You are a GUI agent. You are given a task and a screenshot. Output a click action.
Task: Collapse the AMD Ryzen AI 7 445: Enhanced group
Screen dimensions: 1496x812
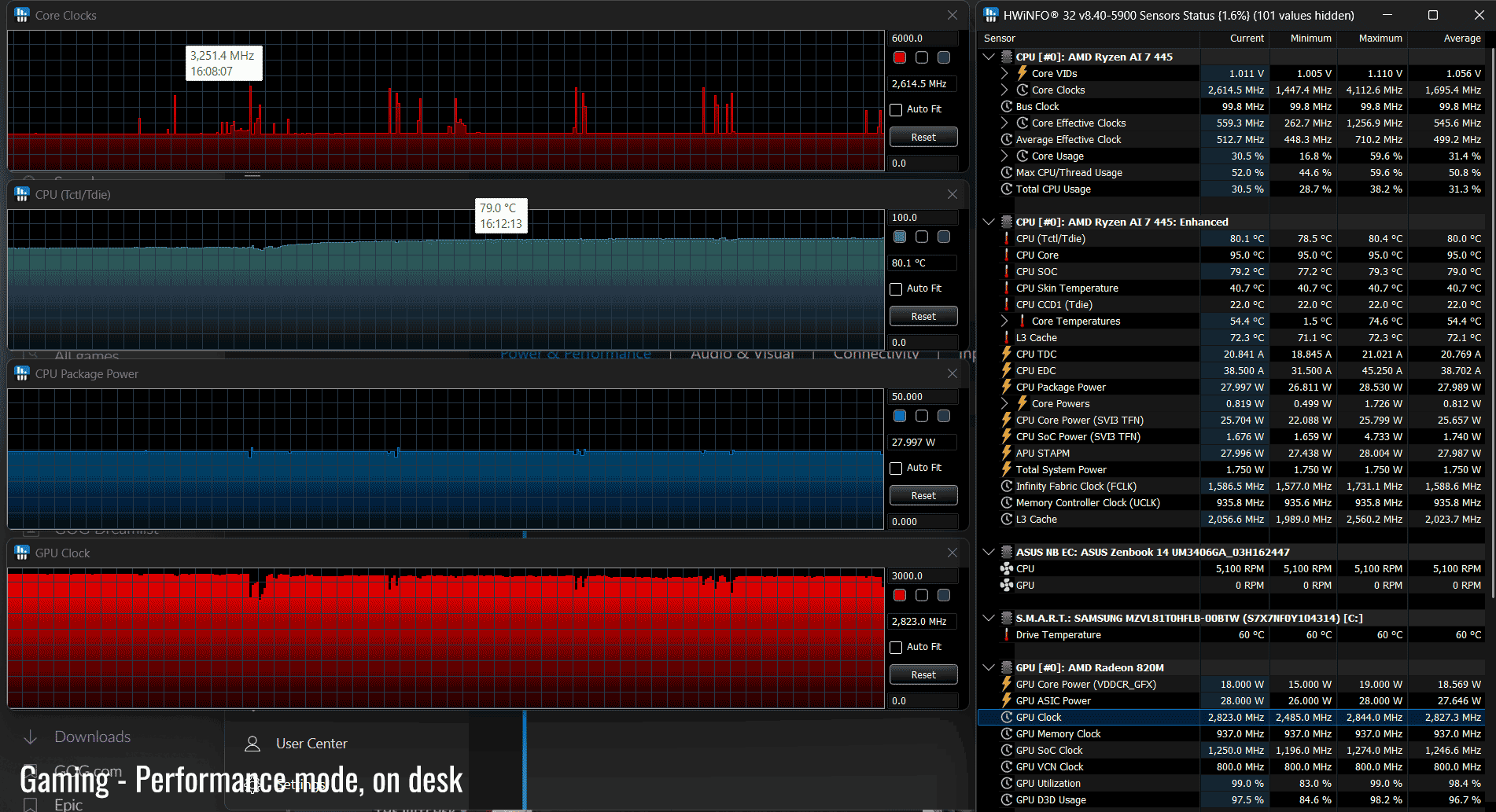[989, 222]
